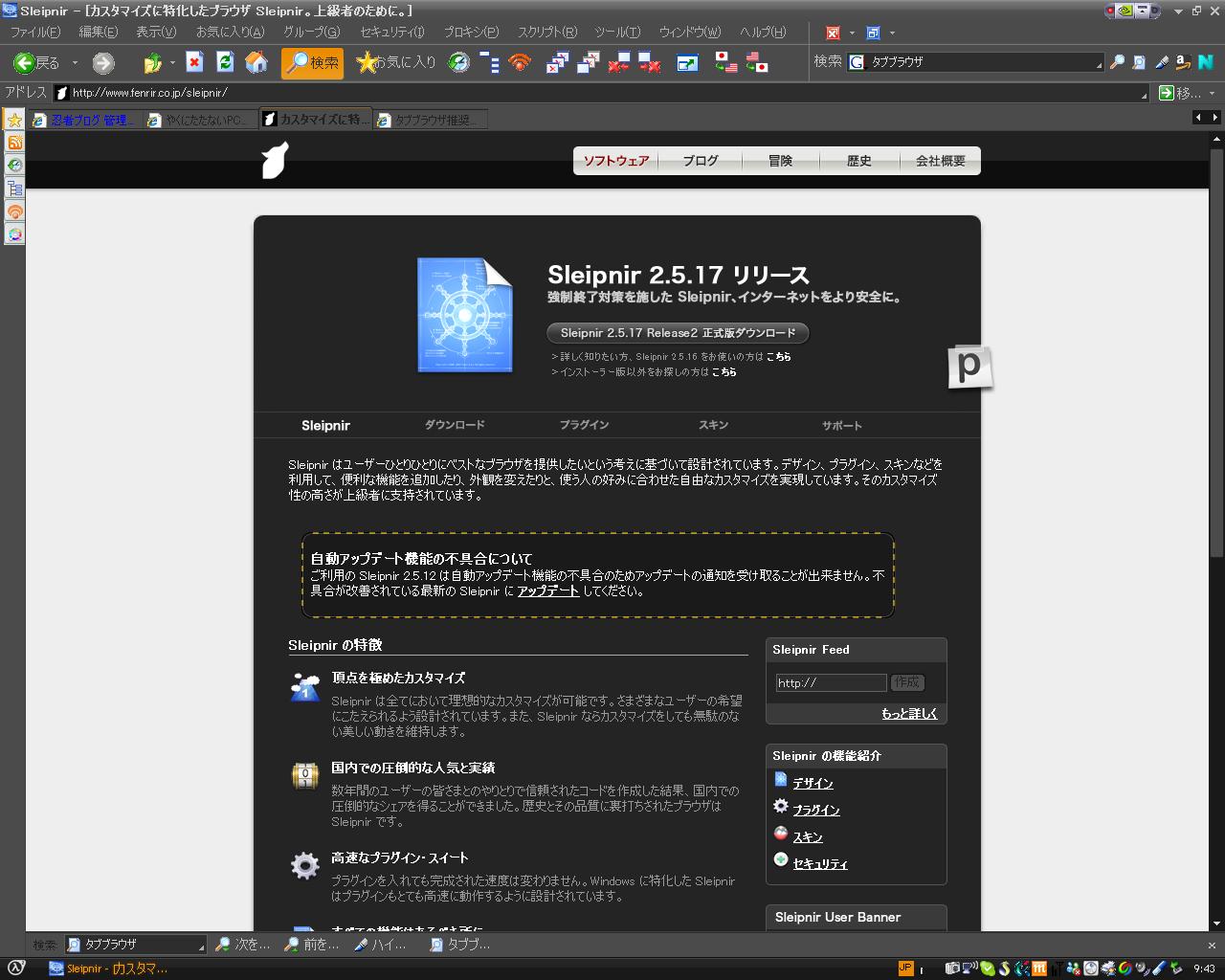The width and height of the screenshot is (1225, 980).
Task: Click the Japan-to-US flag translate icon
Action: [725, 62]
